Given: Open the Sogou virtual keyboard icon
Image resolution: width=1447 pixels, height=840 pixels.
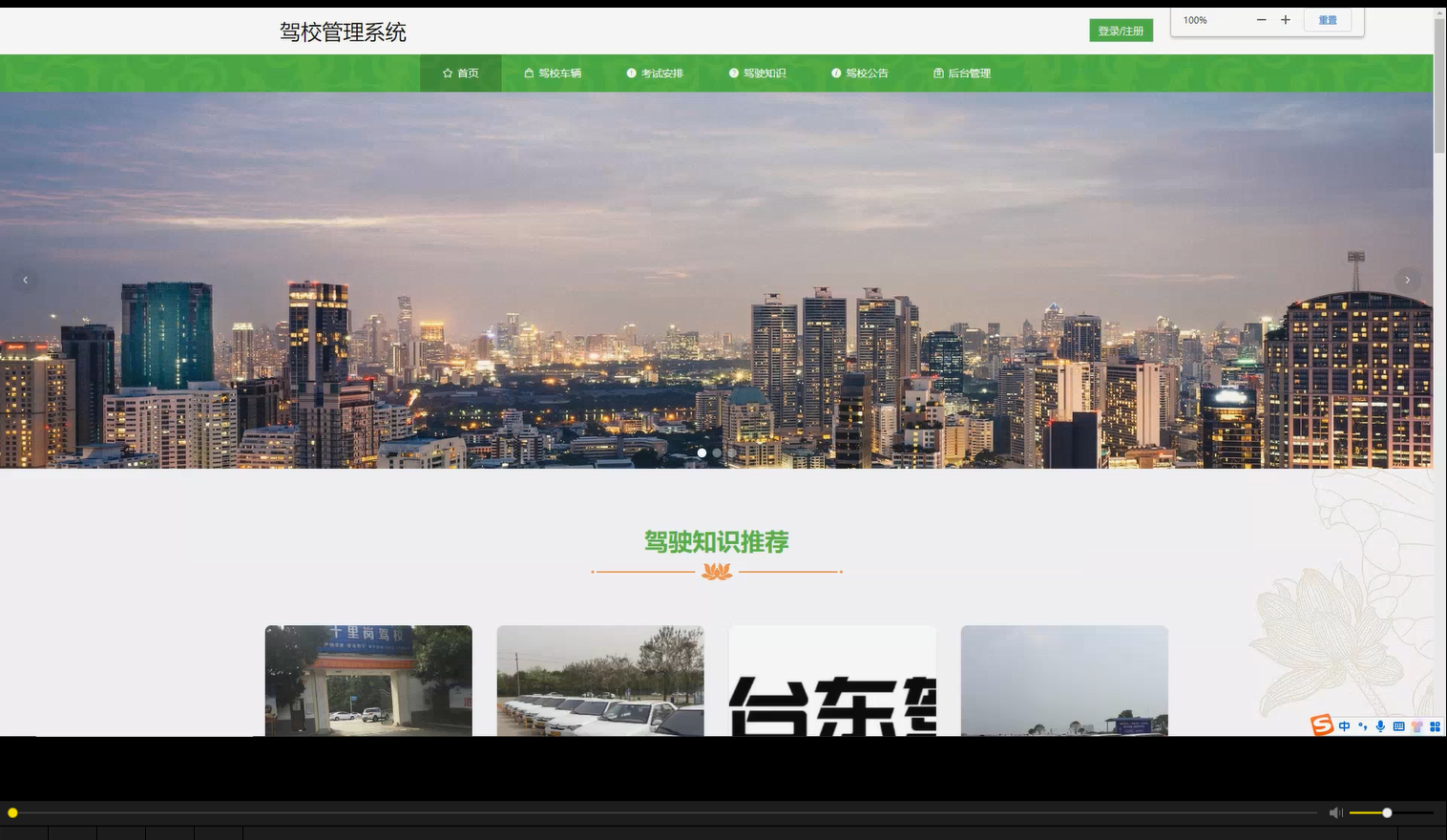Looking at the screenshot, I should point(1397,726).
